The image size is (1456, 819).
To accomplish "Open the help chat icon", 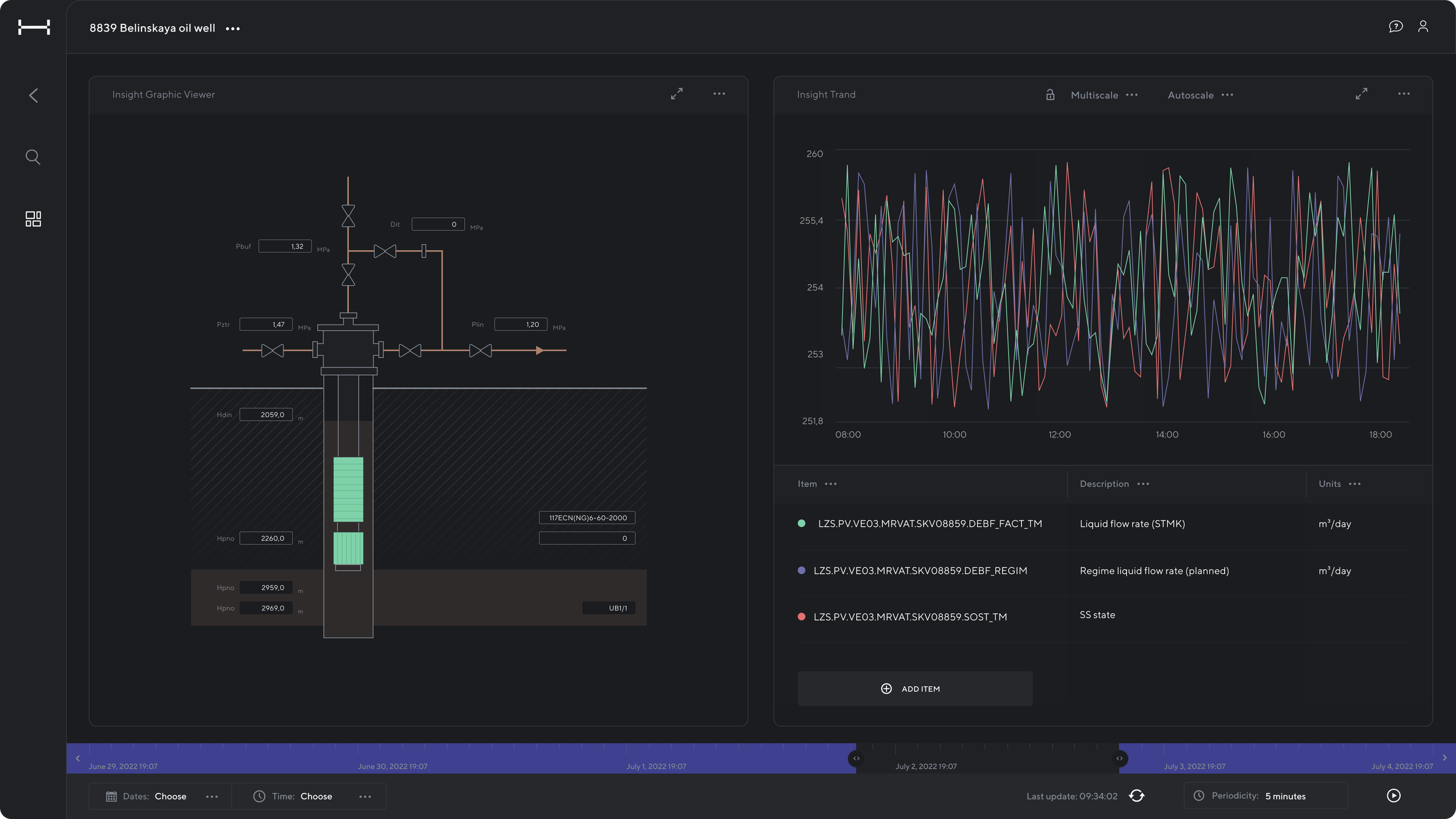I will tap(1395, 27).
